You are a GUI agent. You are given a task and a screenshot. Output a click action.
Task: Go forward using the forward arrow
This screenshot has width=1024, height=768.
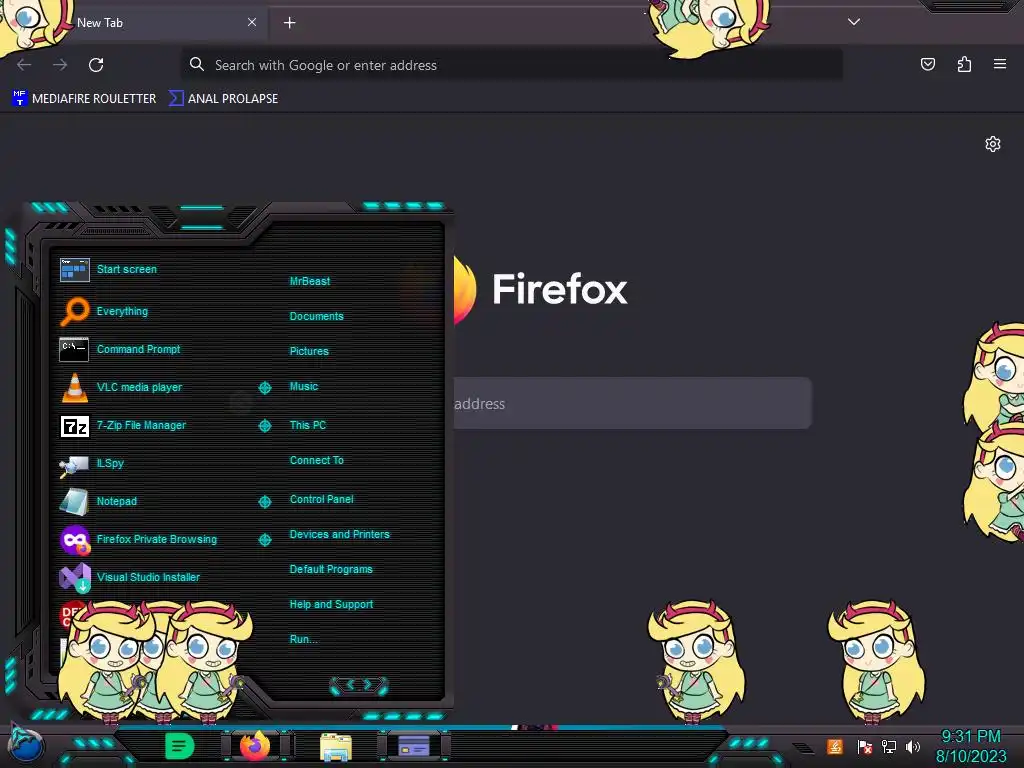click(60, 65)
